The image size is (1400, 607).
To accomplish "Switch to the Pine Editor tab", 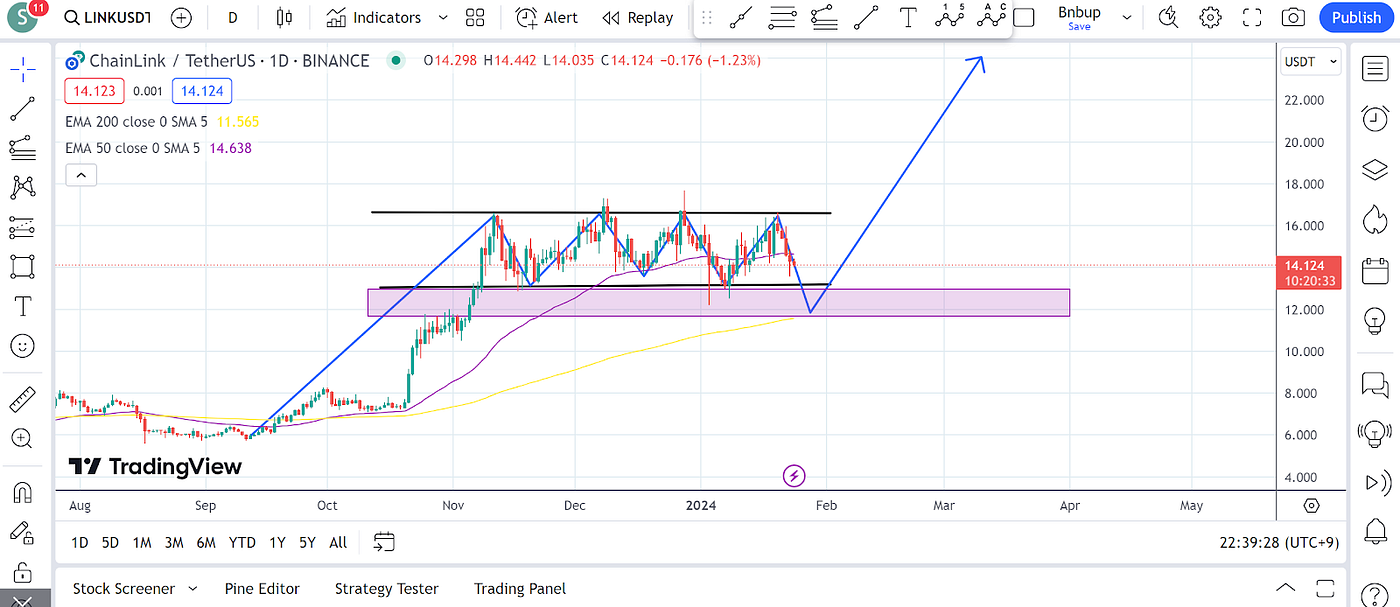I will tap(262, 588).
